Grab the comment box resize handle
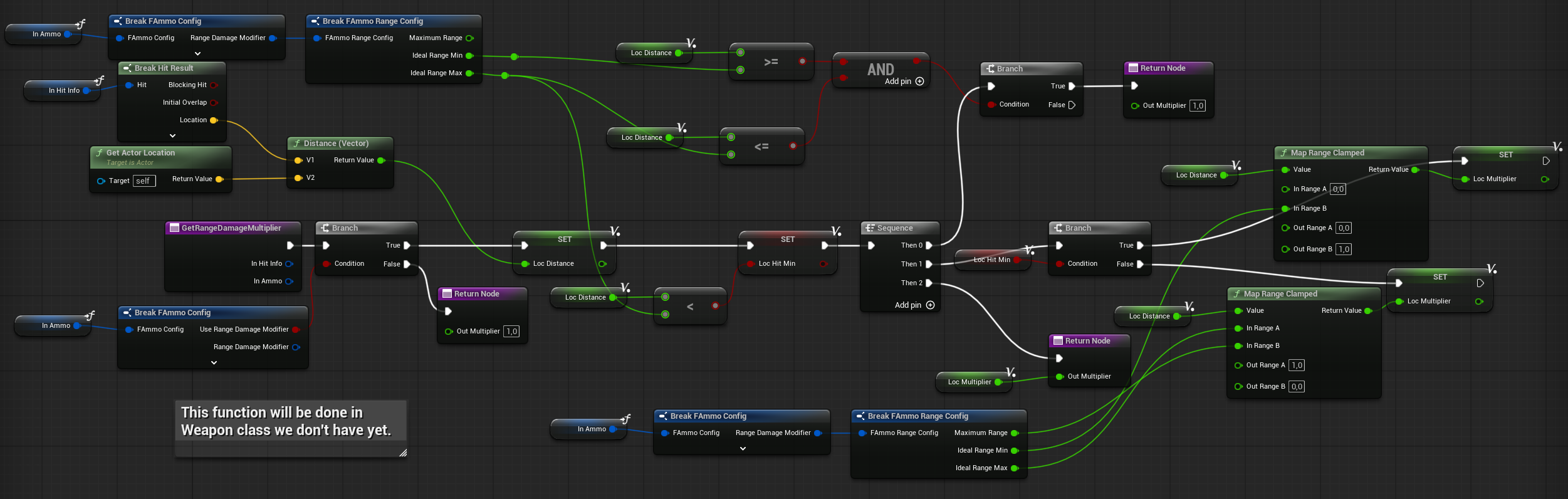The image size is (1568, 499). [x=403, y=453]
